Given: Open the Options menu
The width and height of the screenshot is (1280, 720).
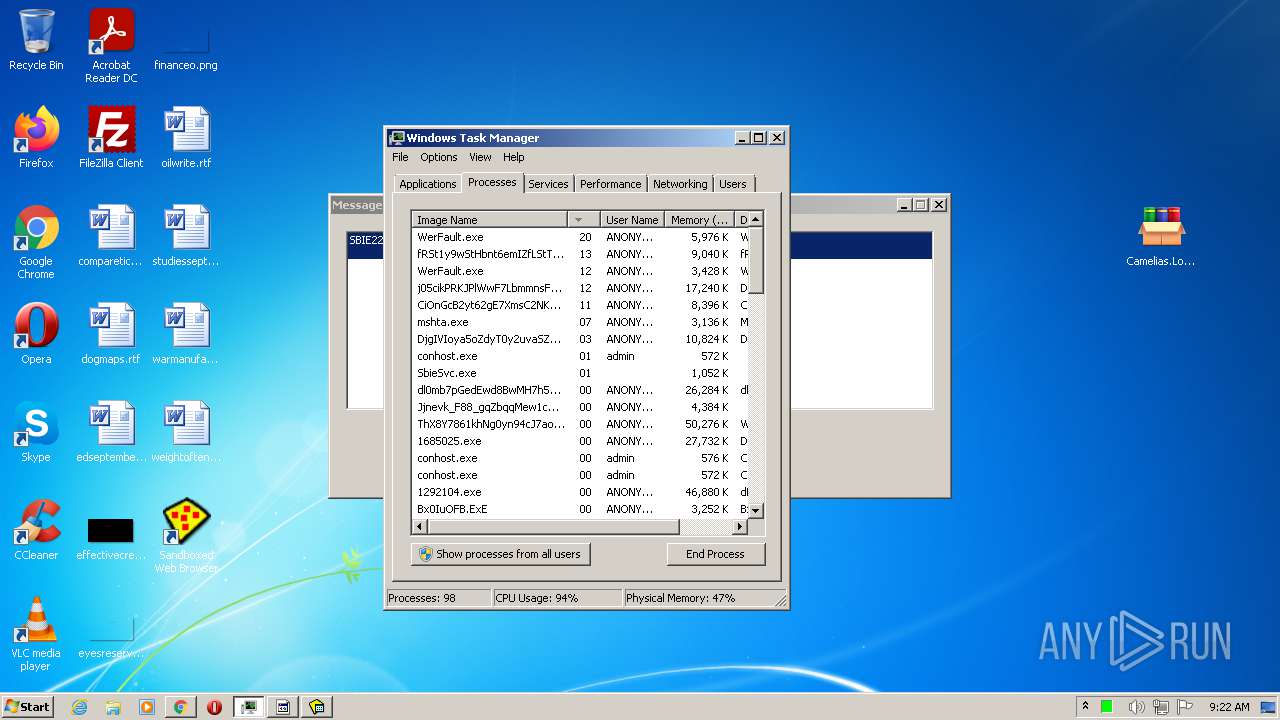Looking at the screenshot, I should [439, 157].
